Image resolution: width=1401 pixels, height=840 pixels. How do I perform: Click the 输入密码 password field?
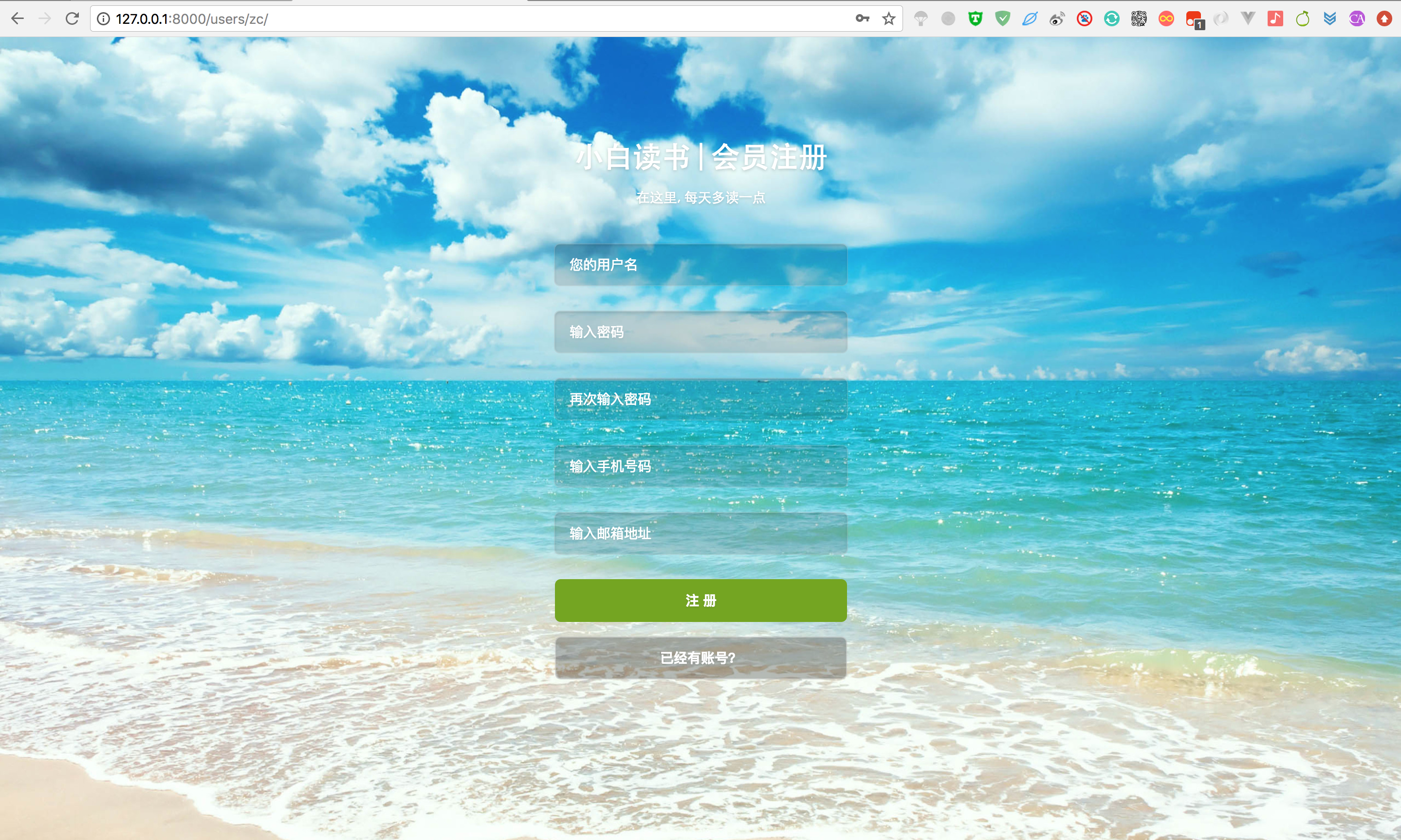(x=700, y=332)
